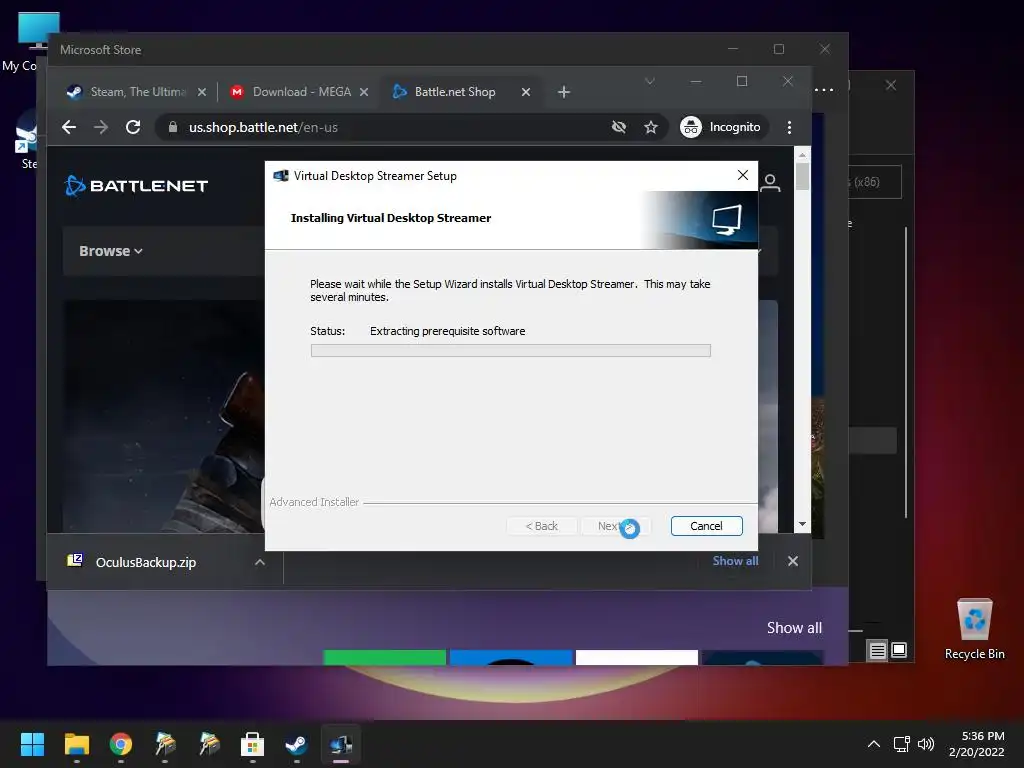The image size is (1024, 768).
Task: Open the Recycle Bin desktop icon
Action: tap(974, 628)
